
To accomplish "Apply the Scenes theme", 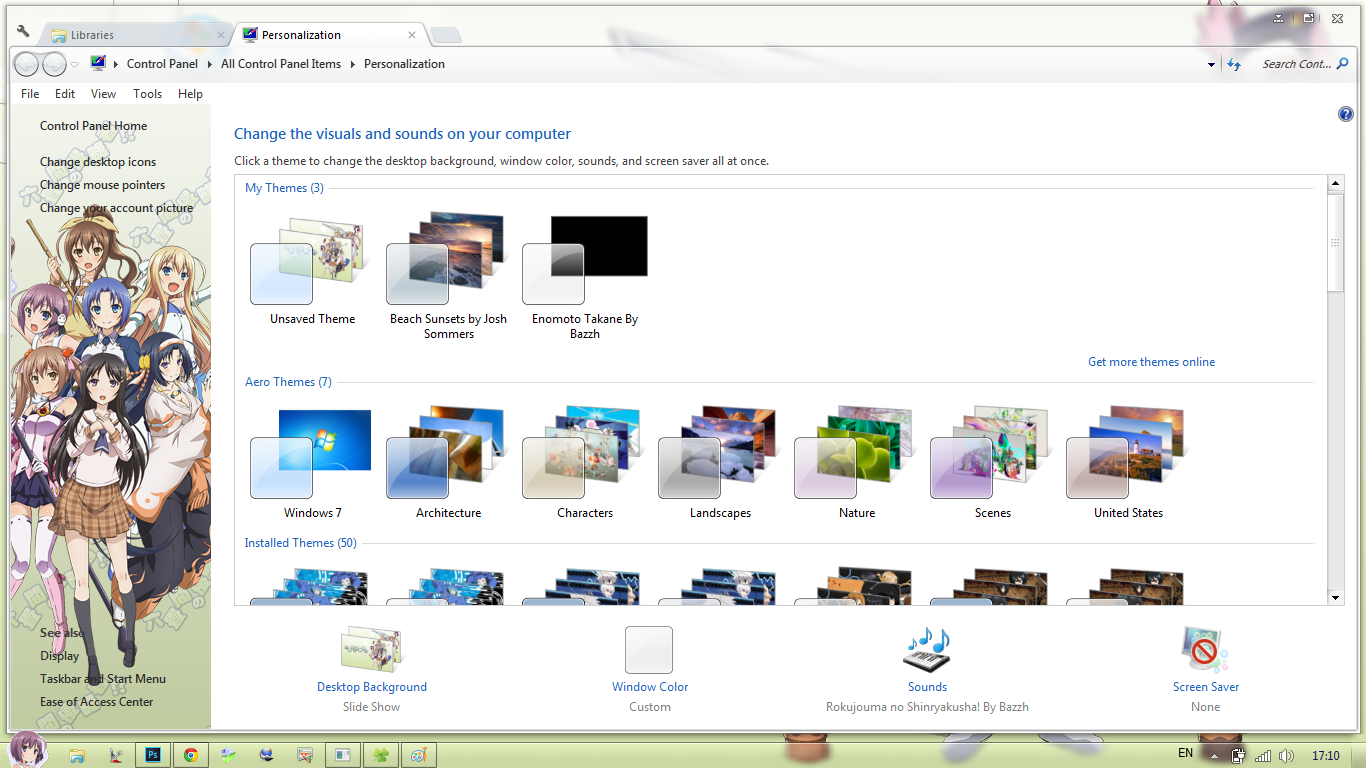I will click(992, 462).
